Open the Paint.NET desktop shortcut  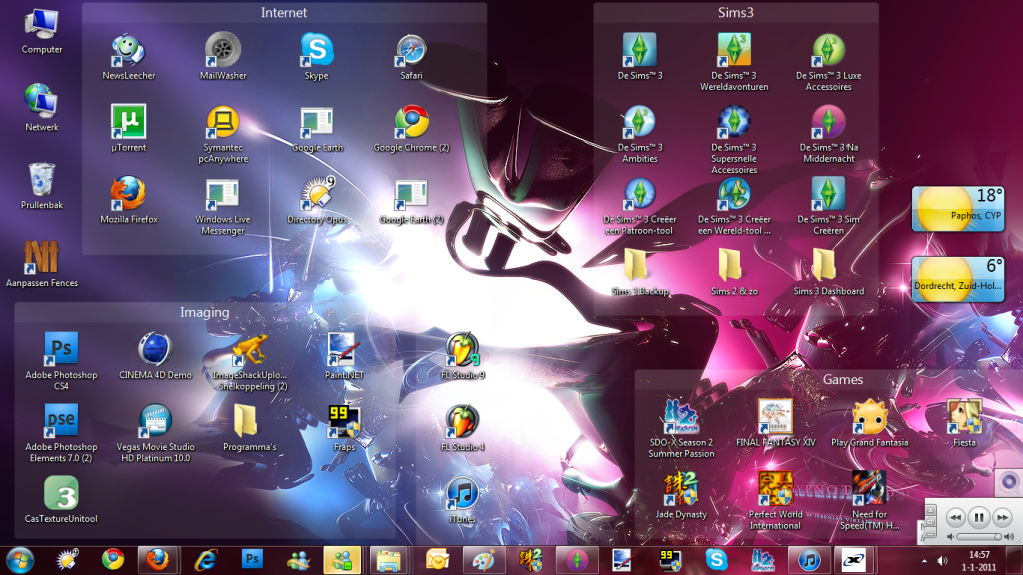click(x=344, y=356)
